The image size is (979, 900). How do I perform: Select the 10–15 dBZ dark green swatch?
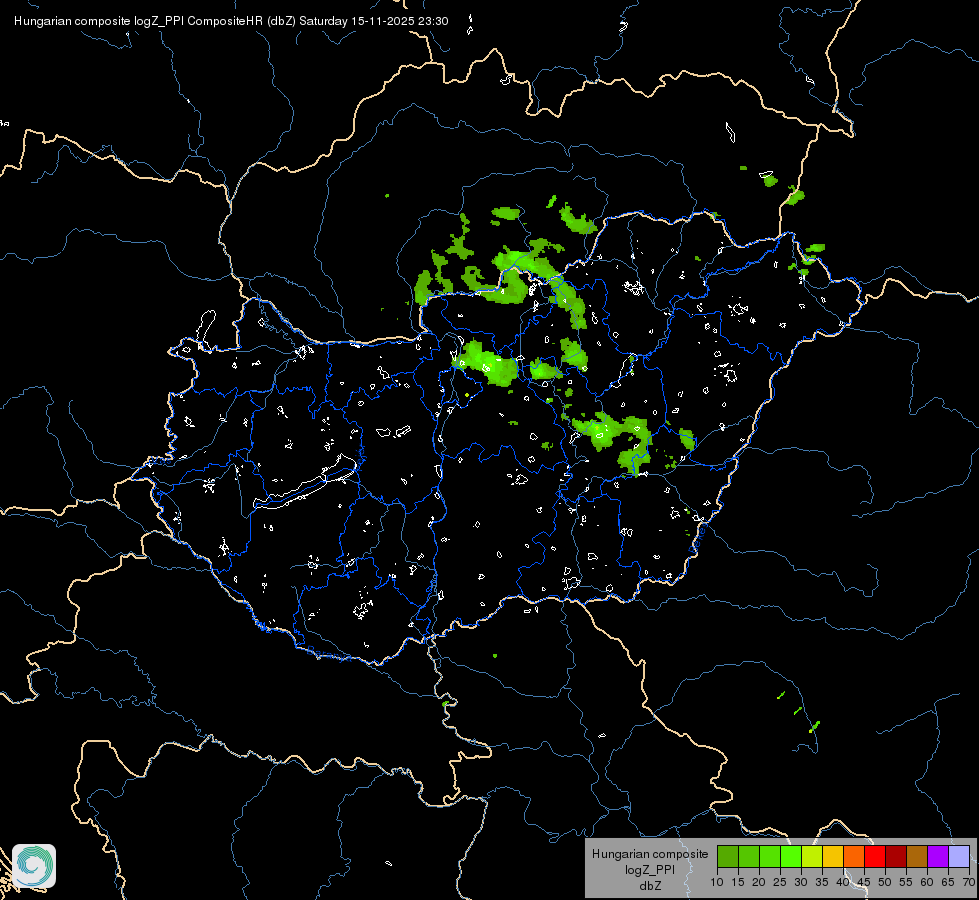coord(728,856)
